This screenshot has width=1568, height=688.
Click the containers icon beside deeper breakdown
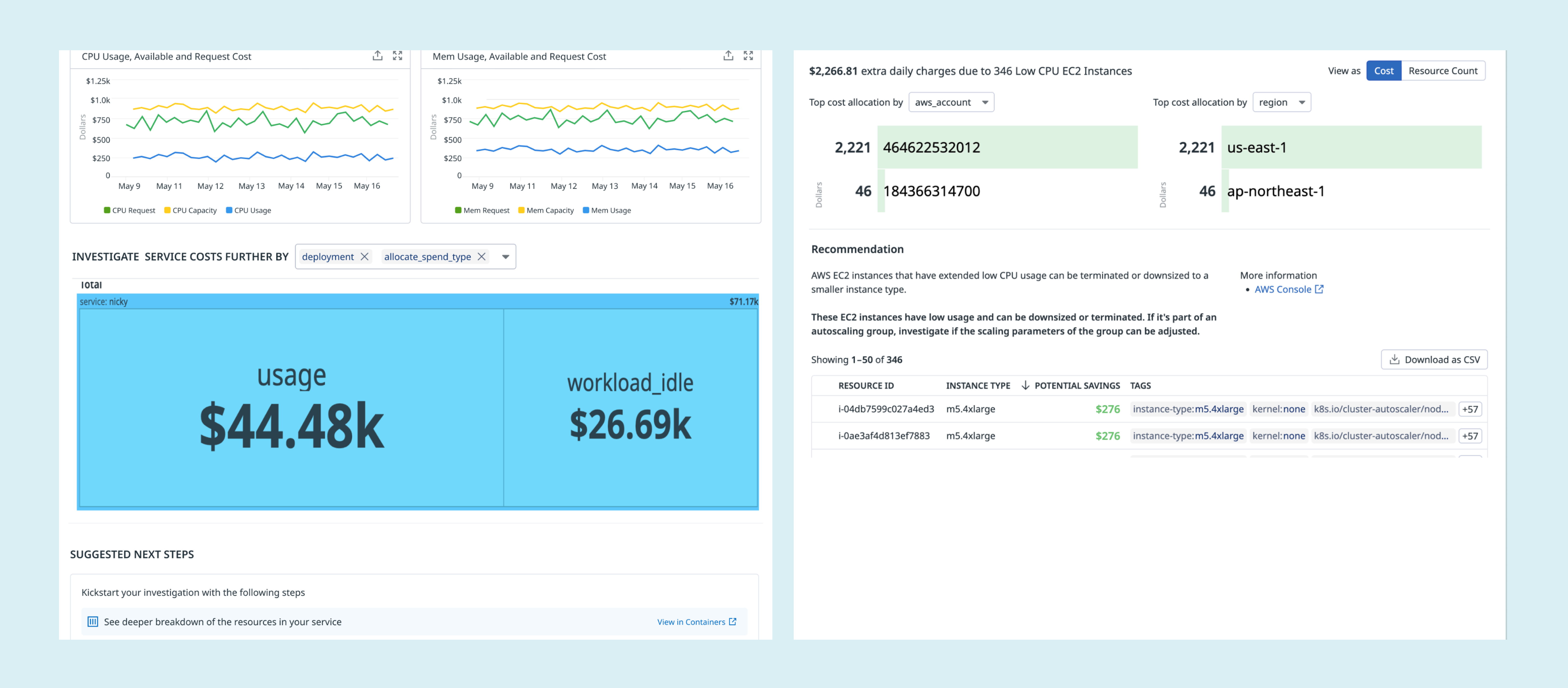point(93,622)
